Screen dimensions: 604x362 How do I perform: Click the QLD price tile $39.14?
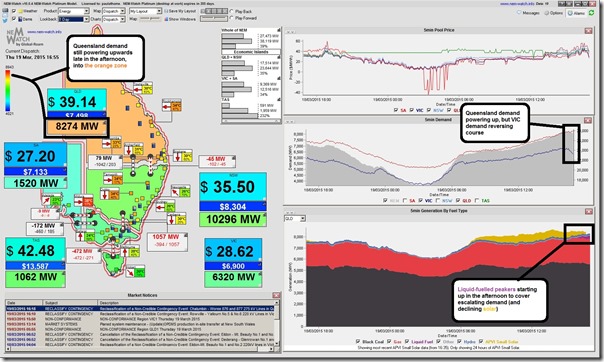click(77, 100)
